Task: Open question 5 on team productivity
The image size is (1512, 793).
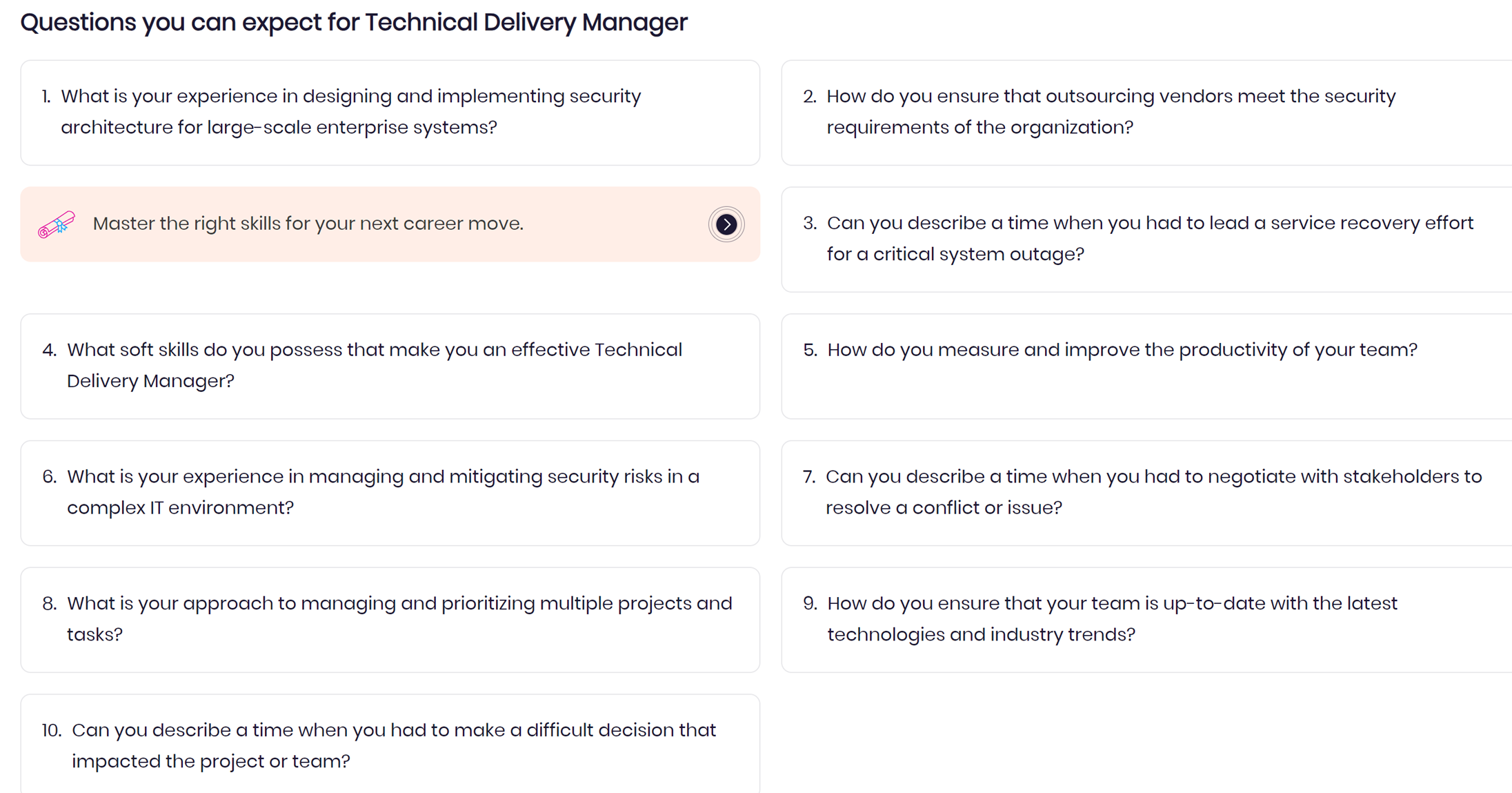Action: tap(1146, 366)
